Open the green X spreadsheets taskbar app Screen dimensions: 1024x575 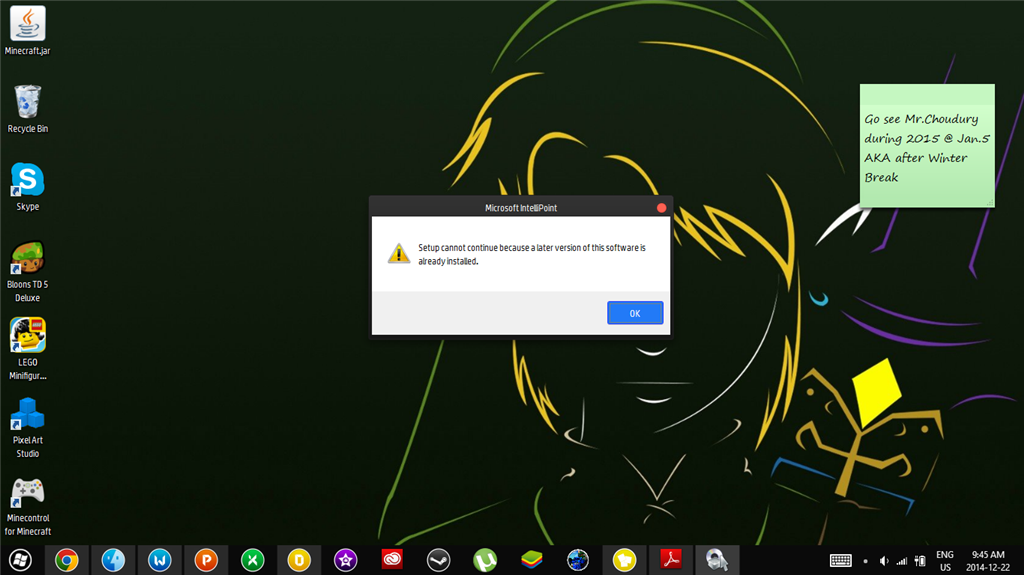pyautogui.click(x=252, y=560)
